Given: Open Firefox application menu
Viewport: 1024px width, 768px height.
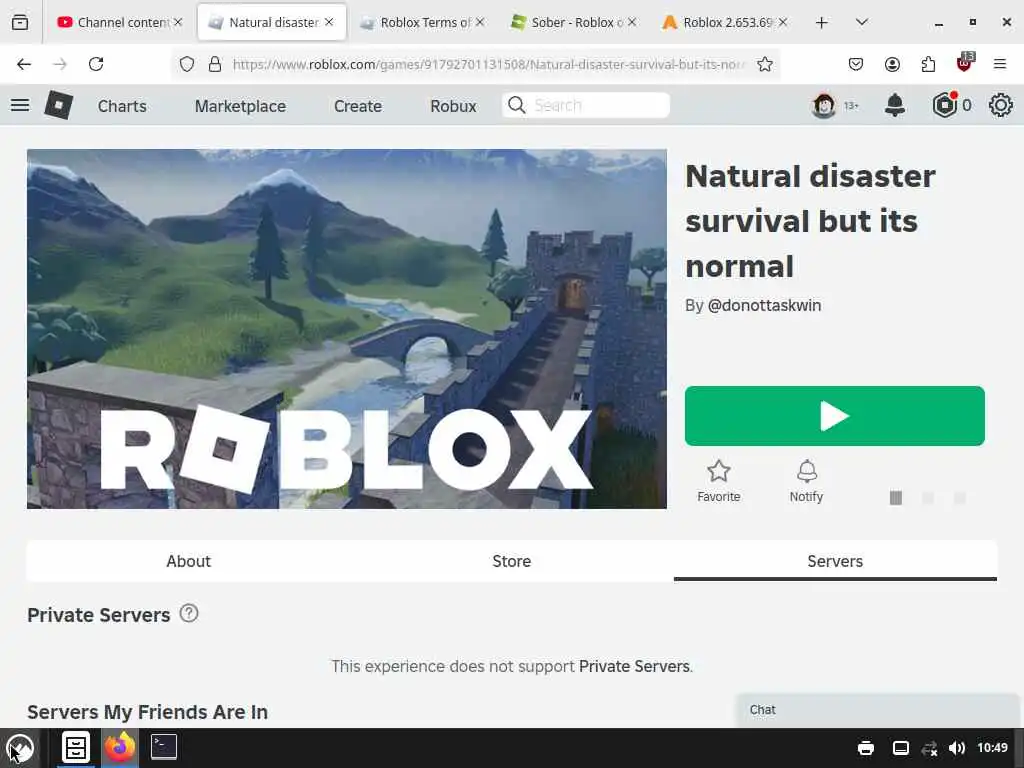Looking at the screenshot, I should [x=1000, y=64].
